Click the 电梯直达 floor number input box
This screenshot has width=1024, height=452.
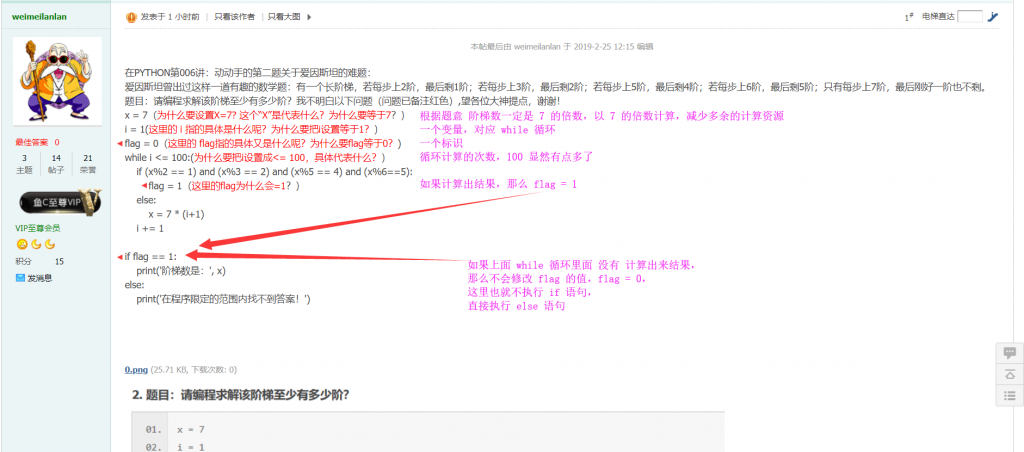pyautogui.click(x=970, y=17)
